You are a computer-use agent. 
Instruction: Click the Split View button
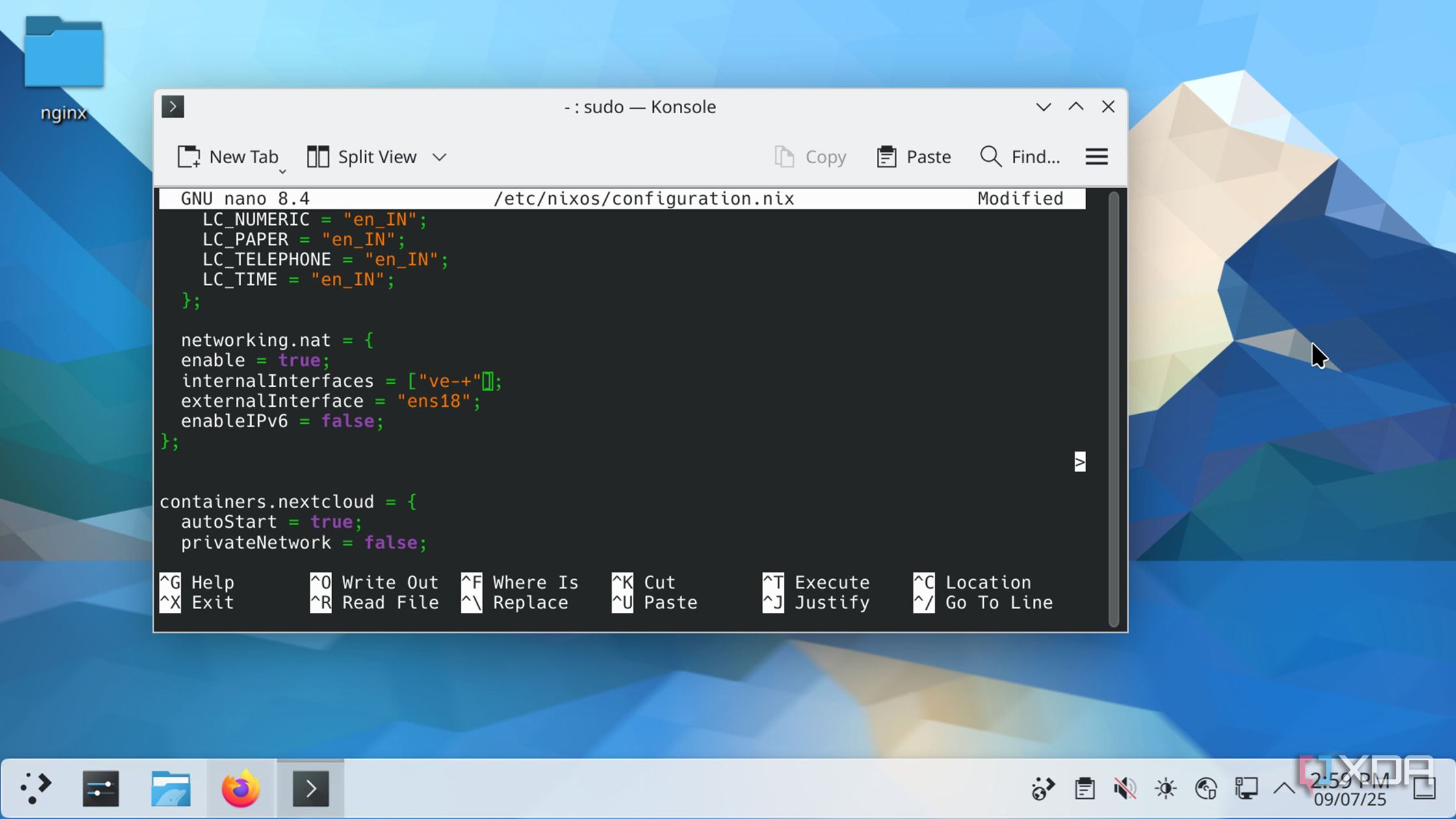363,157
